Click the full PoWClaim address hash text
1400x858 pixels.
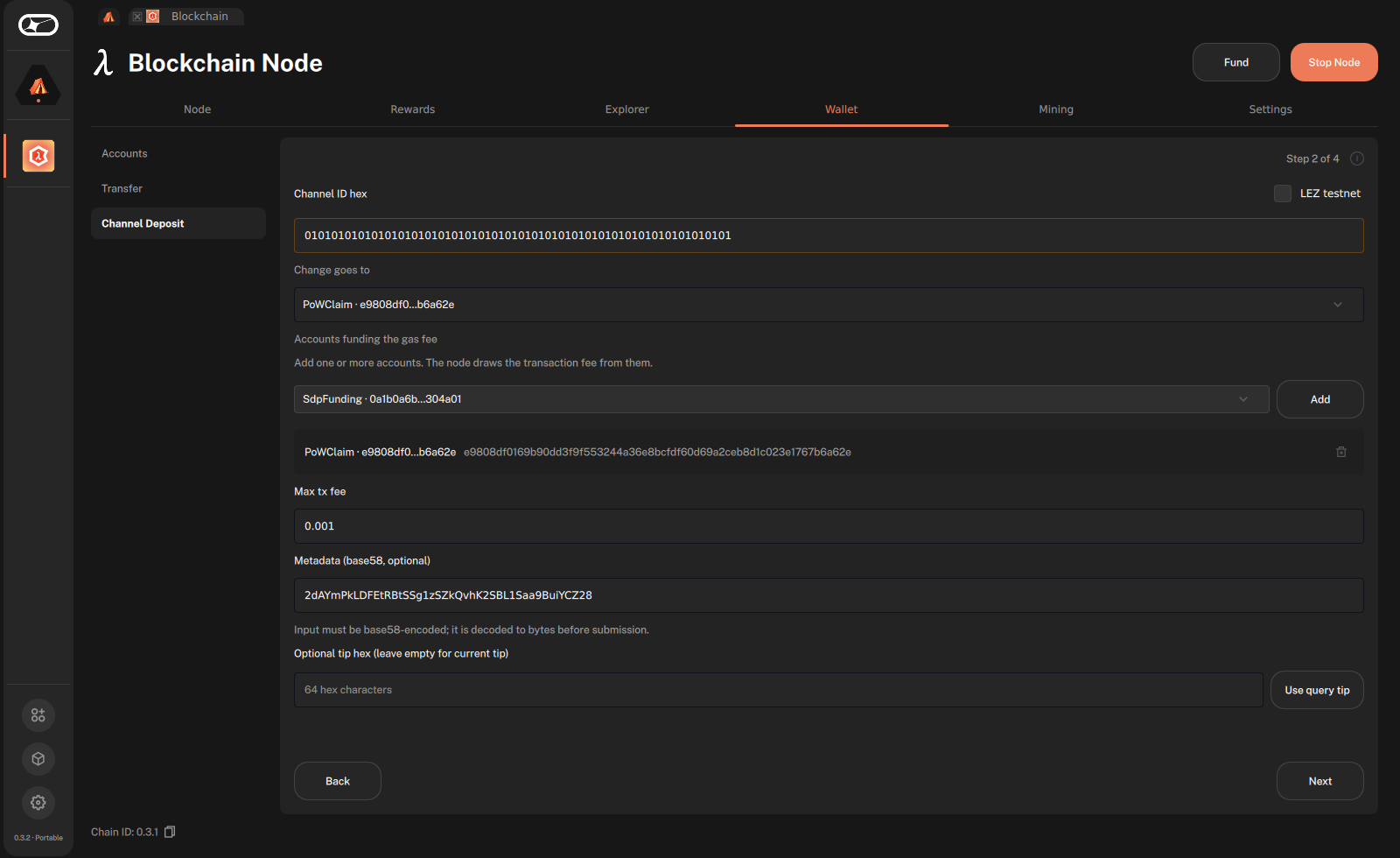(657, 452)
